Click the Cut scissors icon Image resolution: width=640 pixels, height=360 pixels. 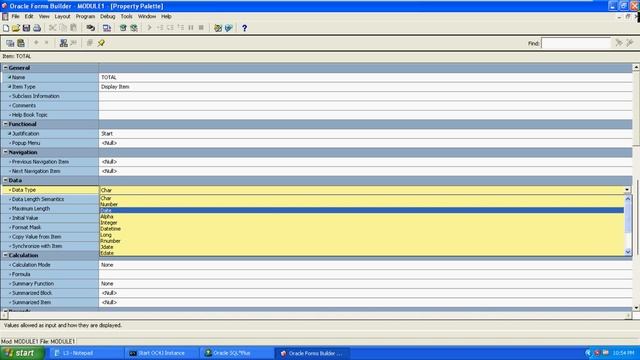coord(53,28)
